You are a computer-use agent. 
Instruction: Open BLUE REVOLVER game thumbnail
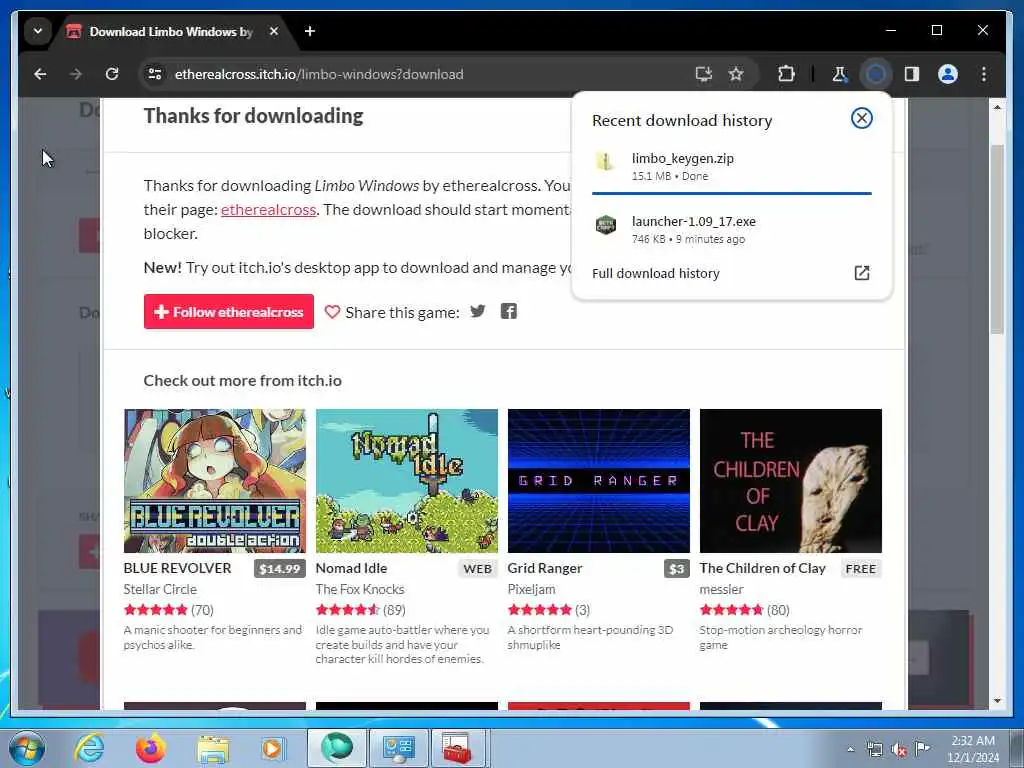coord(215,481)
